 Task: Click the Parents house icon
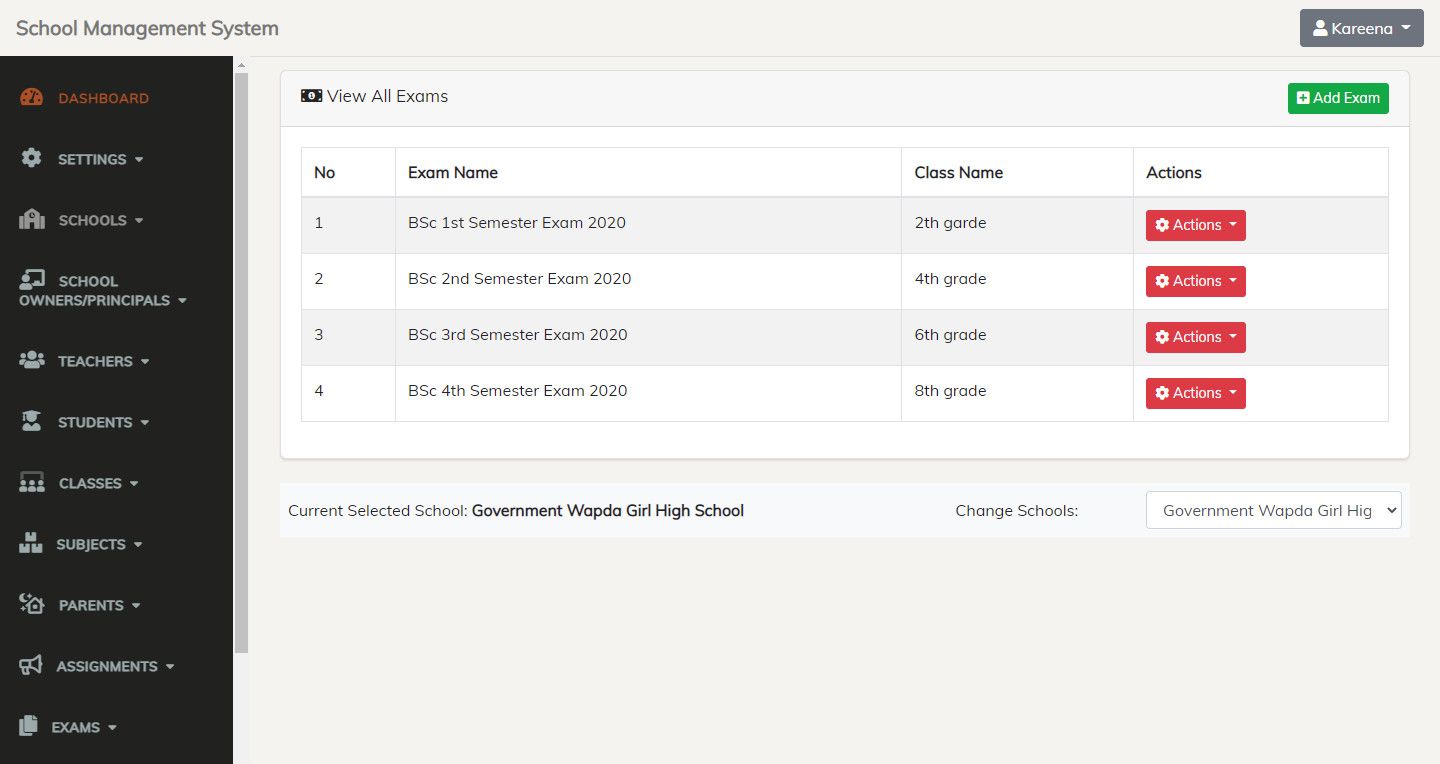click(32, 604)
